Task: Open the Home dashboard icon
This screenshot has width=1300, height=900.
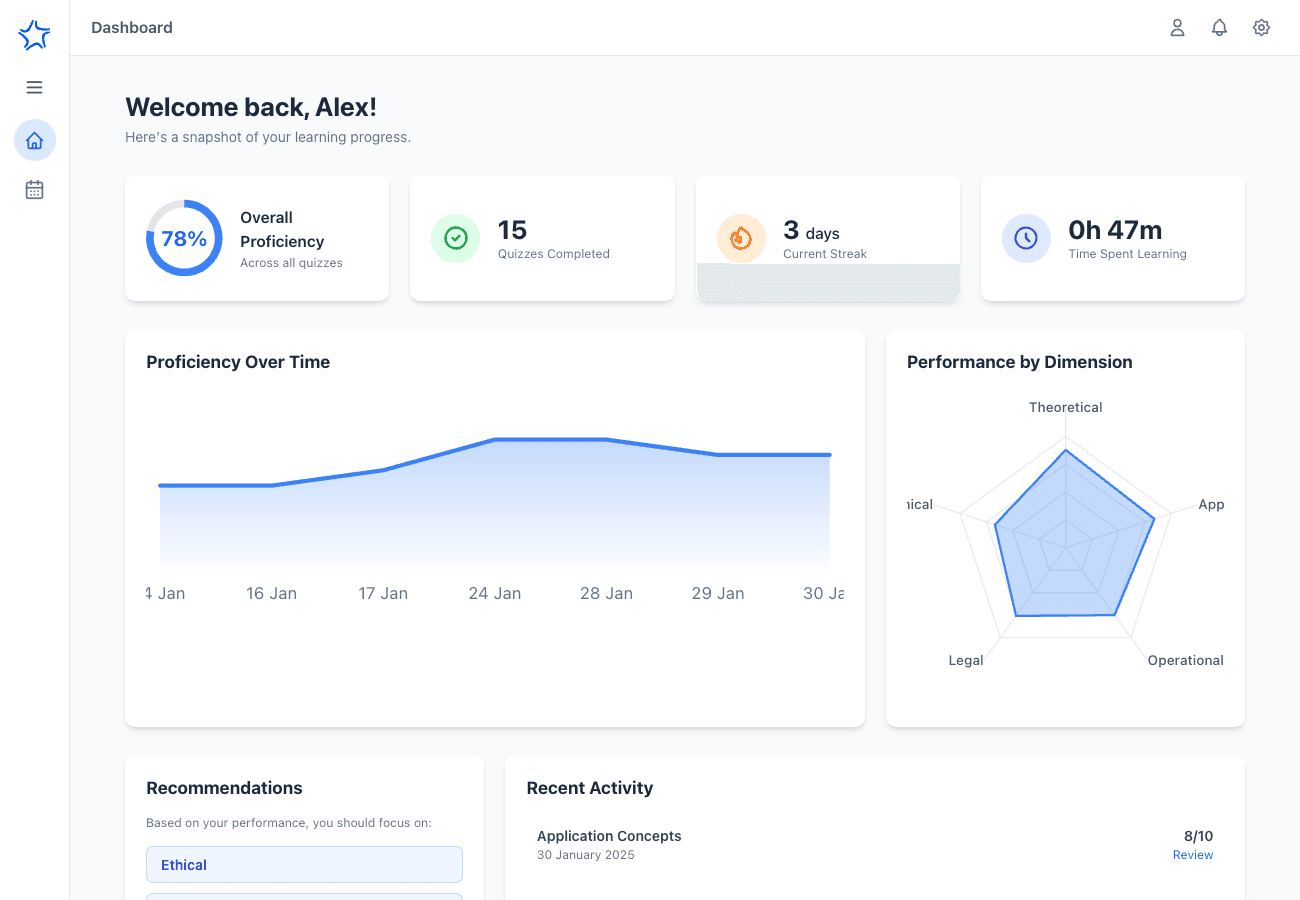Action: (x=35, y=140)
